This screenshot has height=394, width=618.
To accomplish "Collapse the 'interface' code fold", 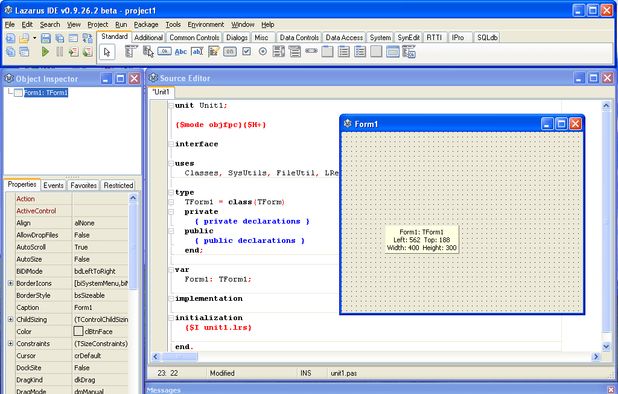I will pos(171,144).
